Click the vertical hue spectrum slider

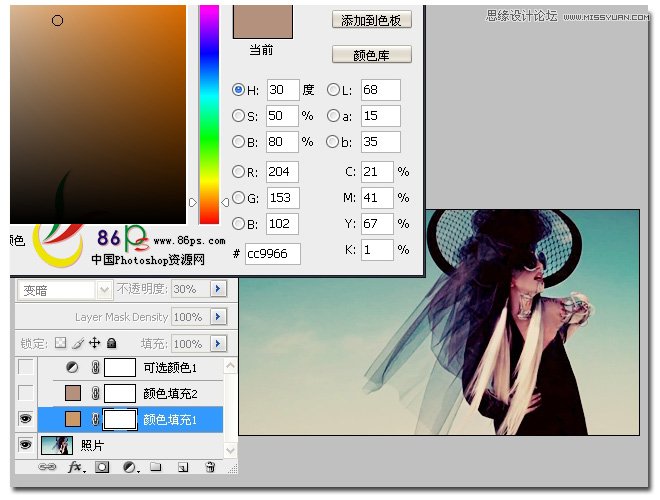coord(209,114)
